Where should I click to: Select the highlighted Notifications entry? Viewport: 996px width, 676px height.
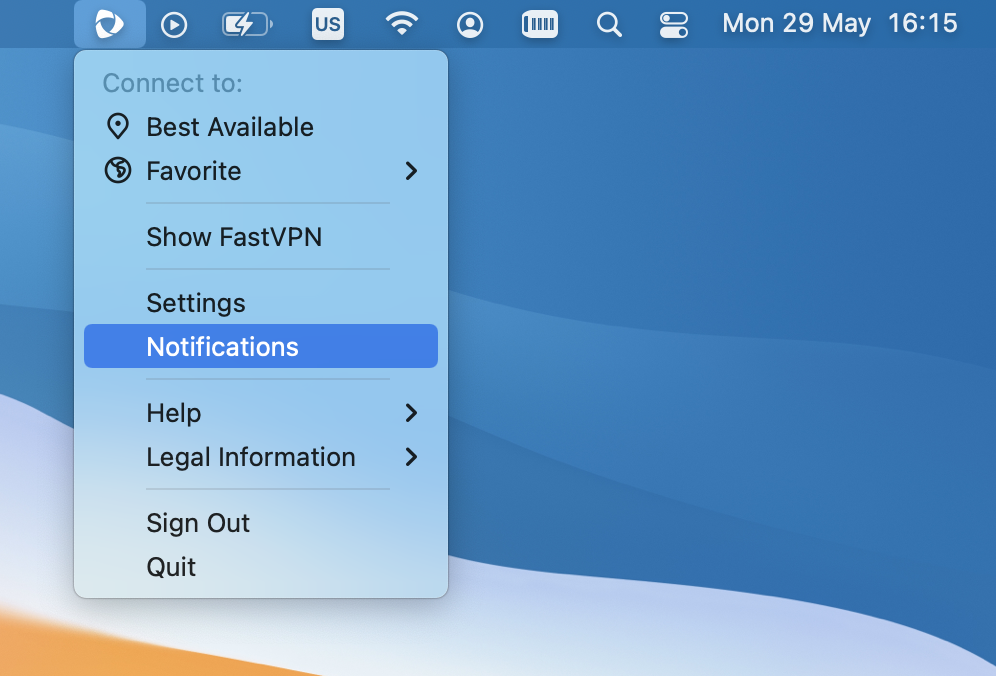point(261,346)
